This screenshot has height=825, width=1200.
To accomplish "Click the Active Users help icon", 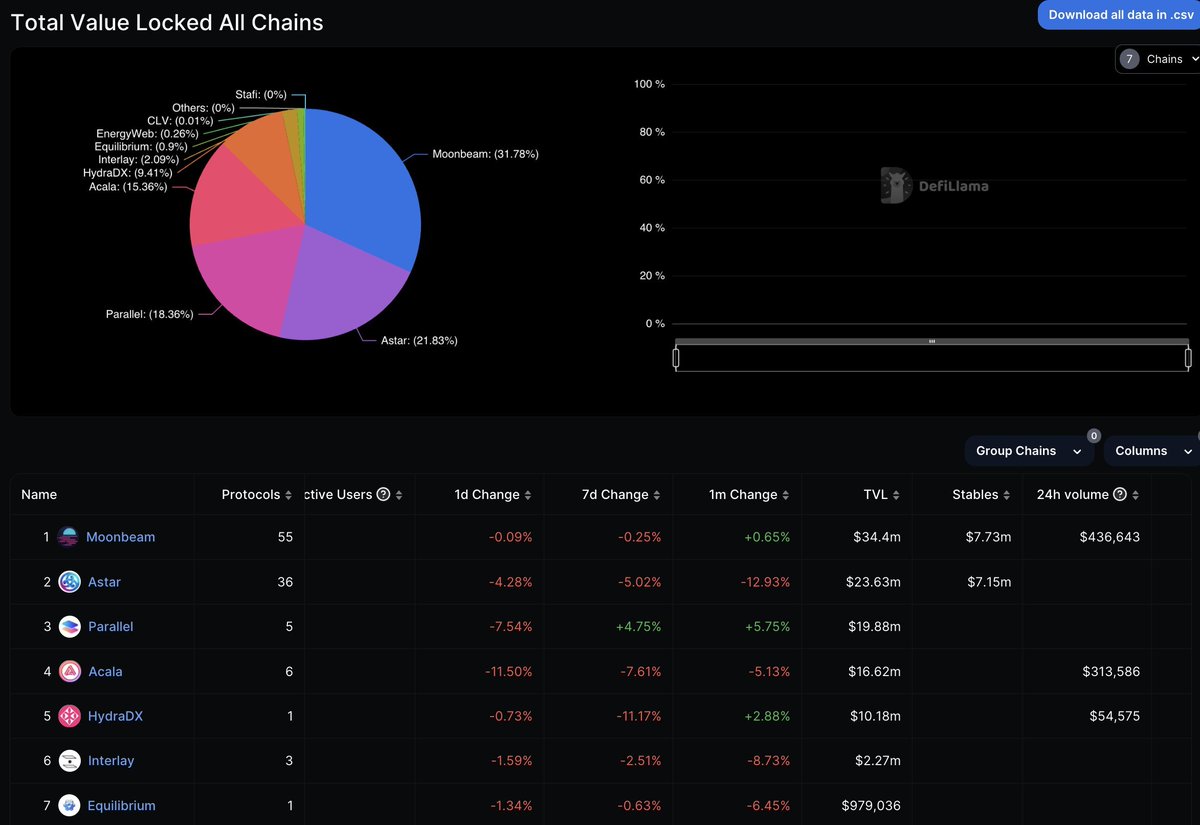I will click(383, 494).
